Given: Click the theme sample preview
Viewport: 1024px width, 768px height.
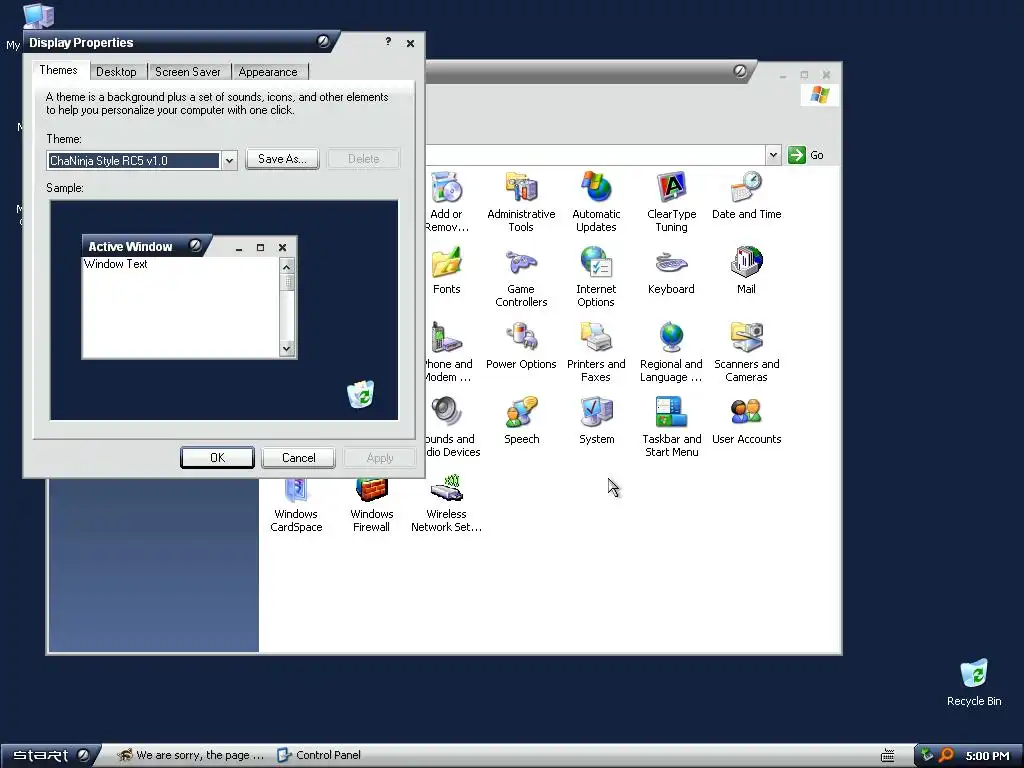Looking at the screenshot, I should 224,310.
